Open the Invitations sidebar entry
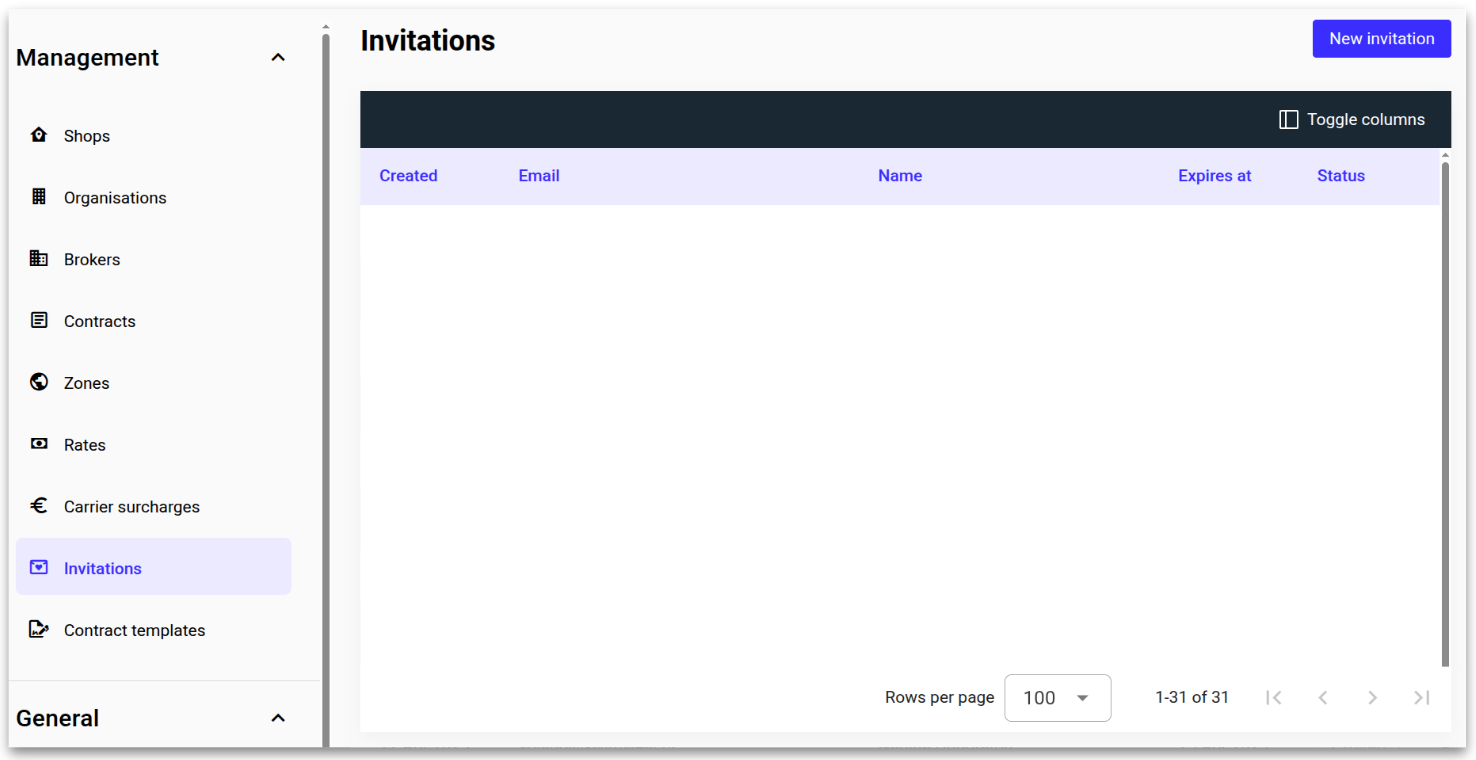This screenshot has width=1476, height=760. (x=102, y=567)
